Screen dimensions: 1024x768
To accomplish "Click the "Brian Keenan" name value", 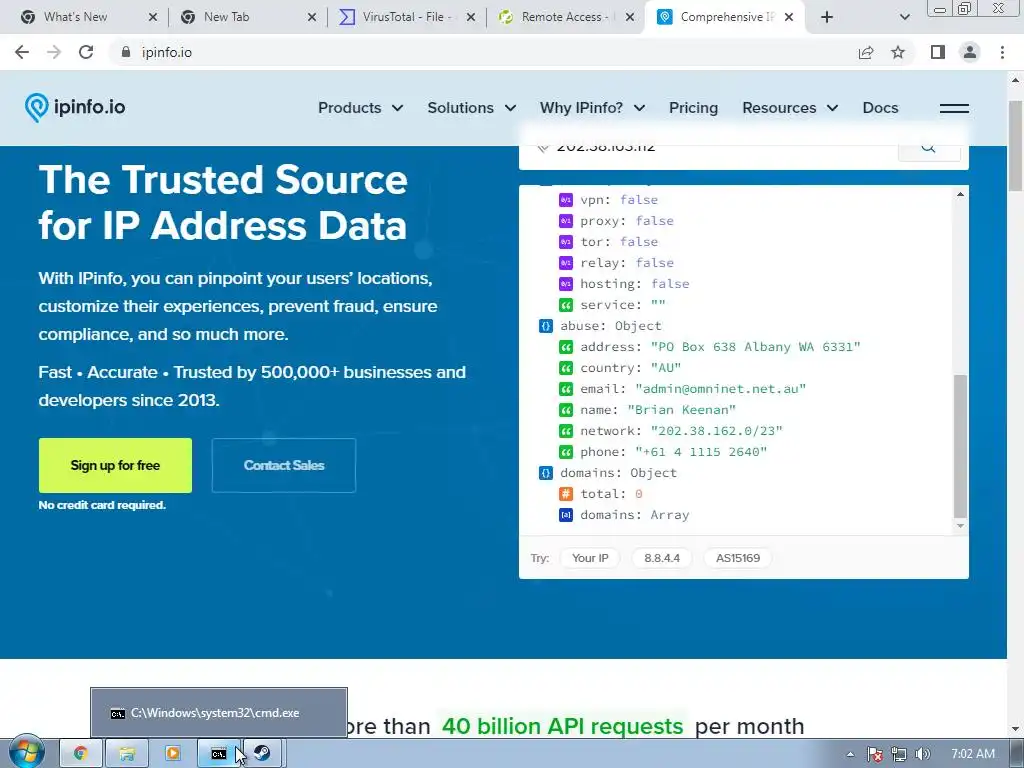I will tap(681, 409).
